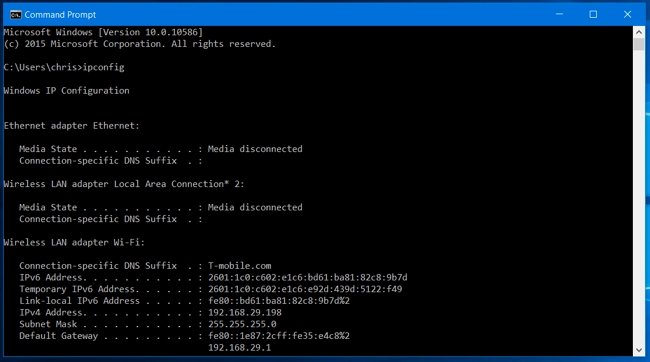Screen dimensions: 650x362
Task: Click the default gateway 192.168.29.1
Action: click(240, 347)
